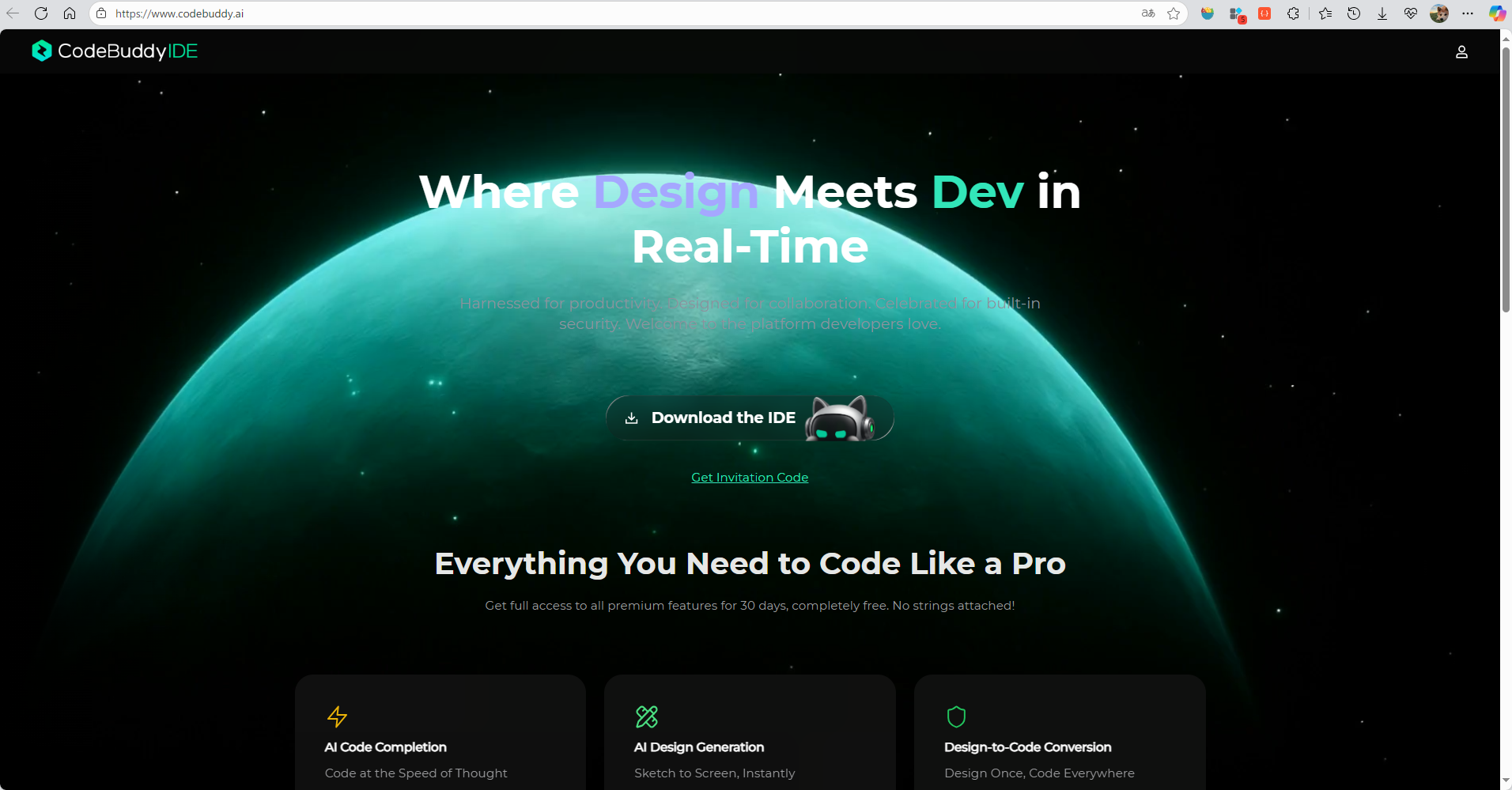1512x790 pixels.
Task: Open the colorful bowl extension icon
Action: [1207, 13]
